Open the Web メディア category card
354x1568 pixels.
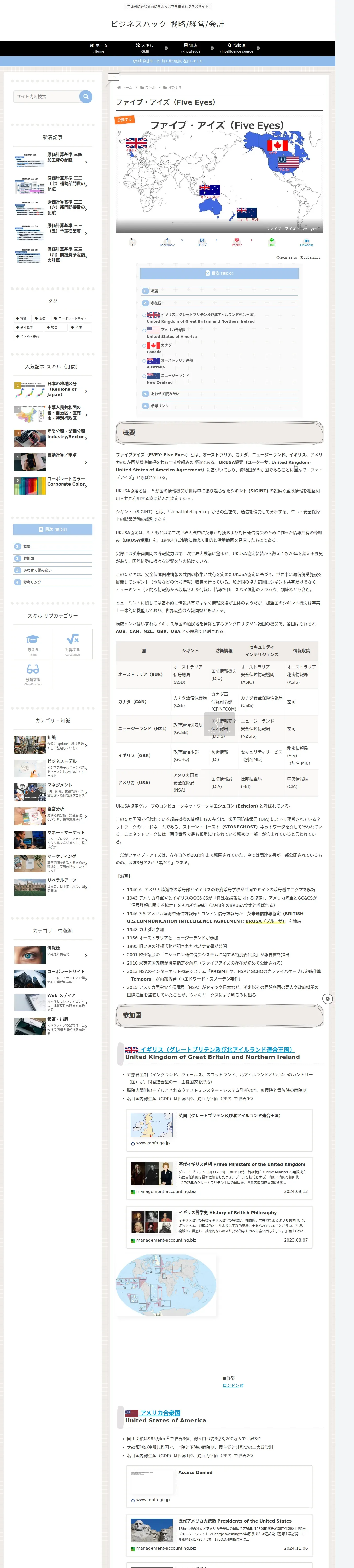pos(53,1002)
